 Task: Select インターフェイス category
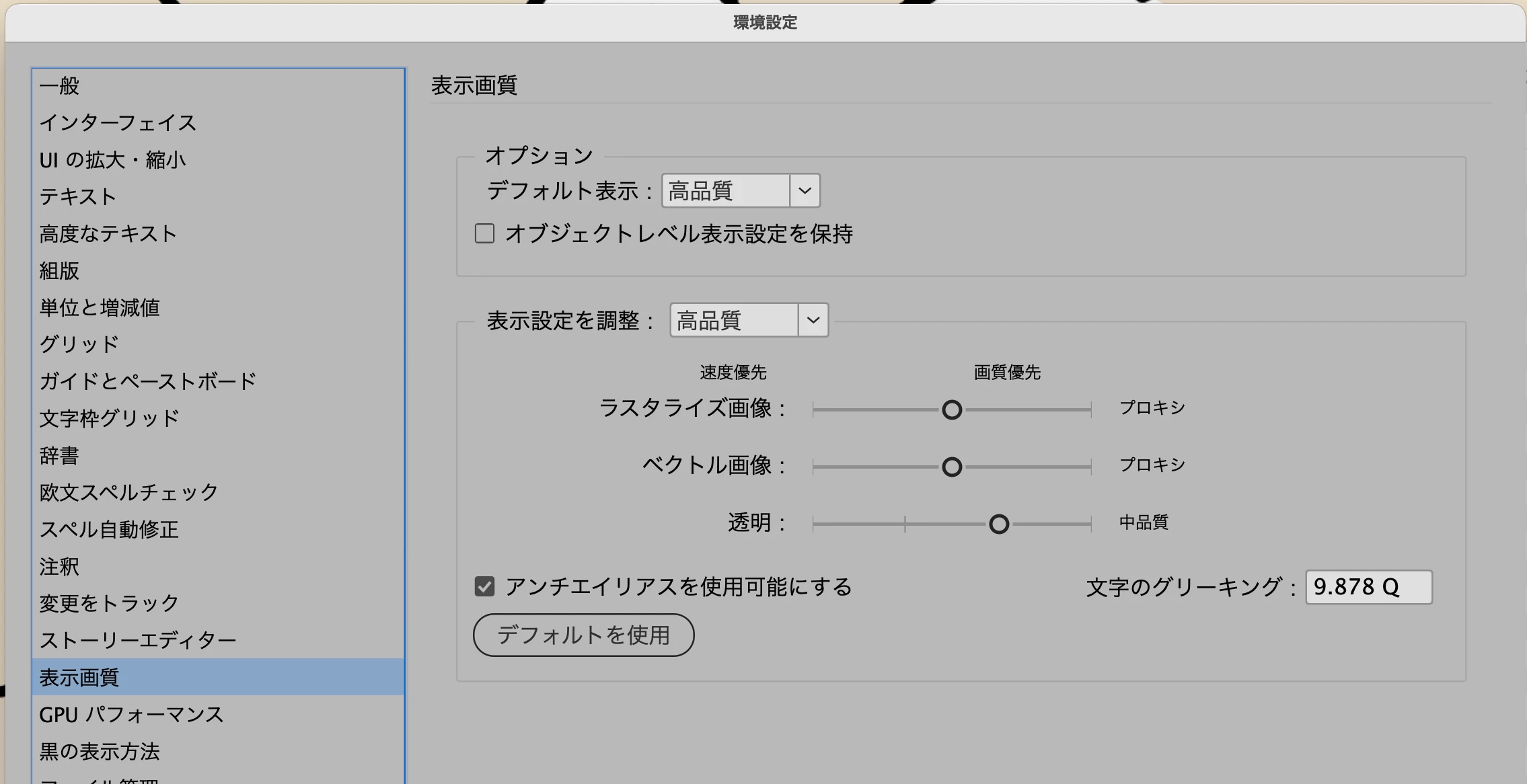[x=118, y=123]
